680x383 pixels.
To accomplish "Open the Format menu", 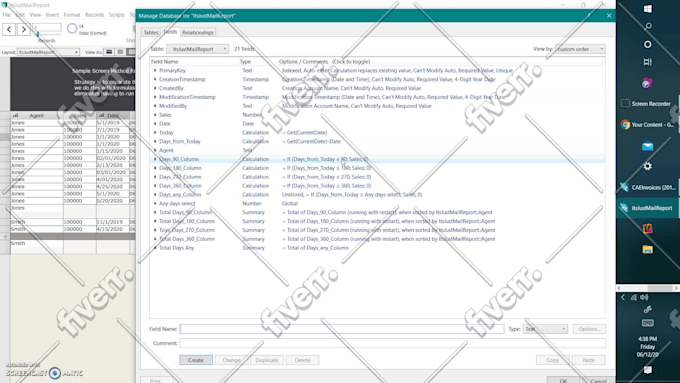I will click(x=72, y=15).
